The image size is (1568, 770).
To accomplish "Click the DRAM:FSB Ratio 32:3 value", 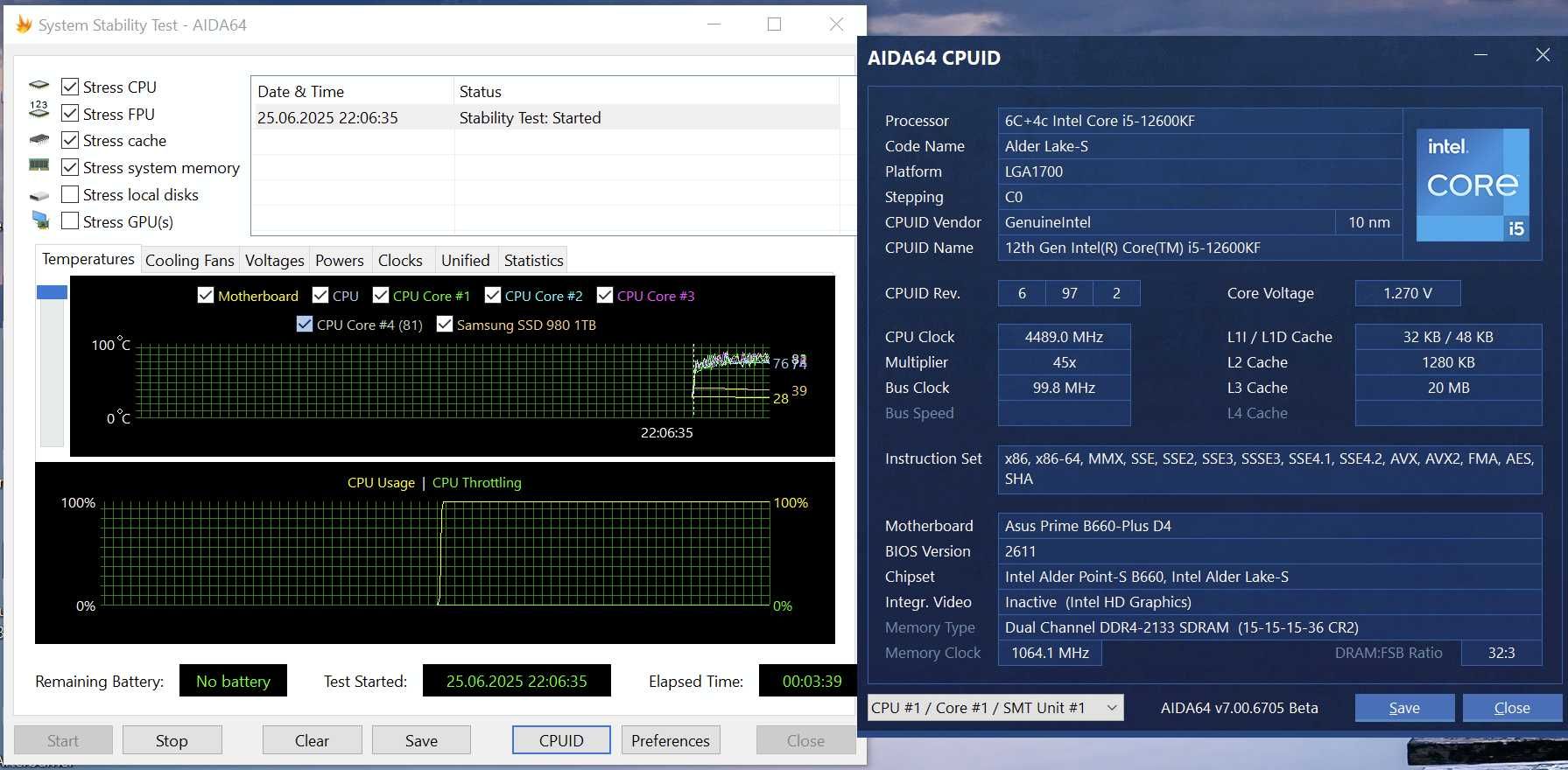I will 1501,653.
